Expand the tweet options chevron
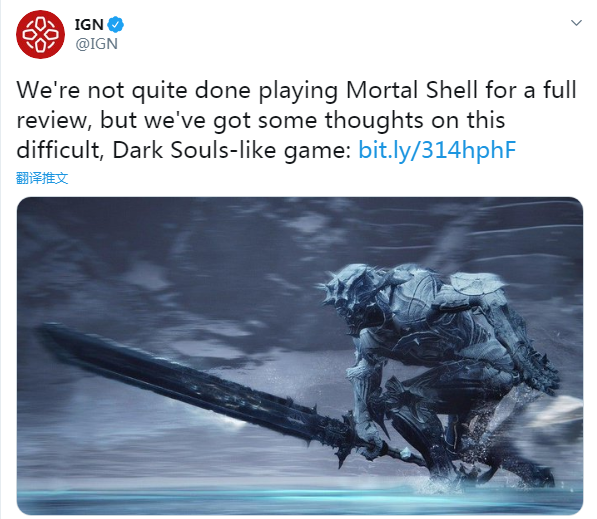This screenshot has height=519, width=597. 576,23
